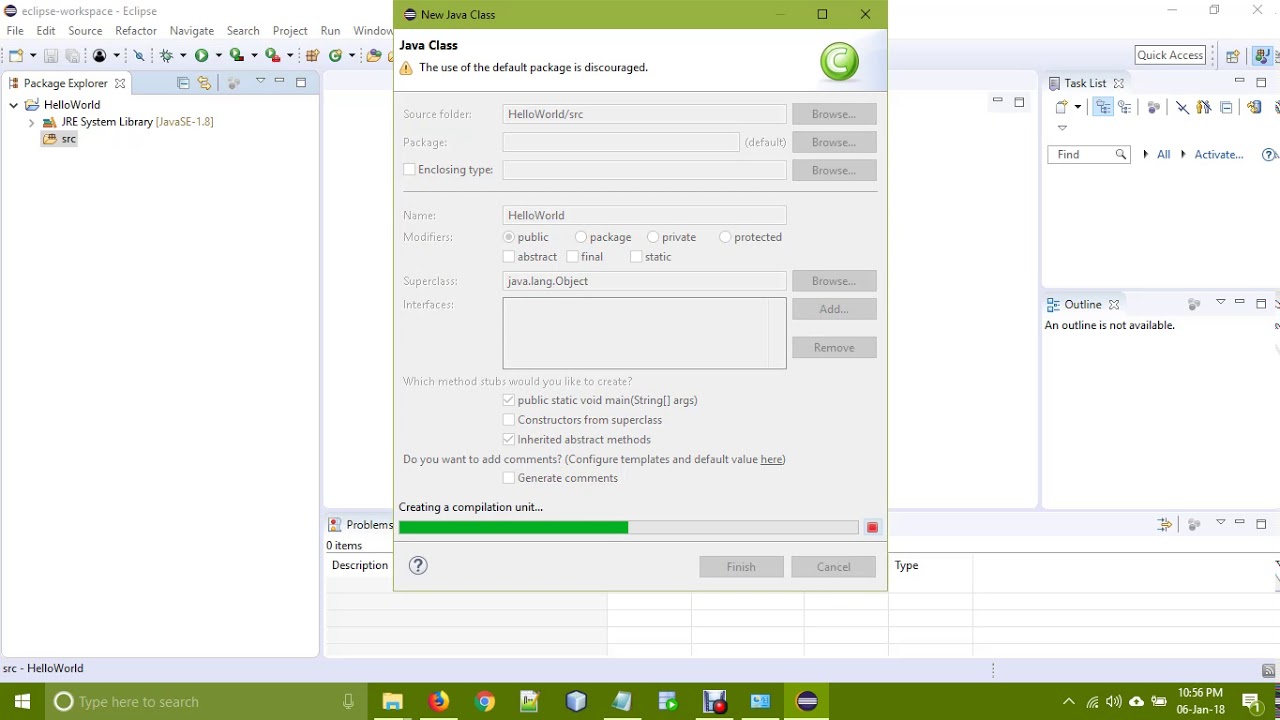Image resolution: width=1280 pixels, height=720 pixels.
Task: Open New Task dropdown arrow in Task List
Action: (1078, 107)
